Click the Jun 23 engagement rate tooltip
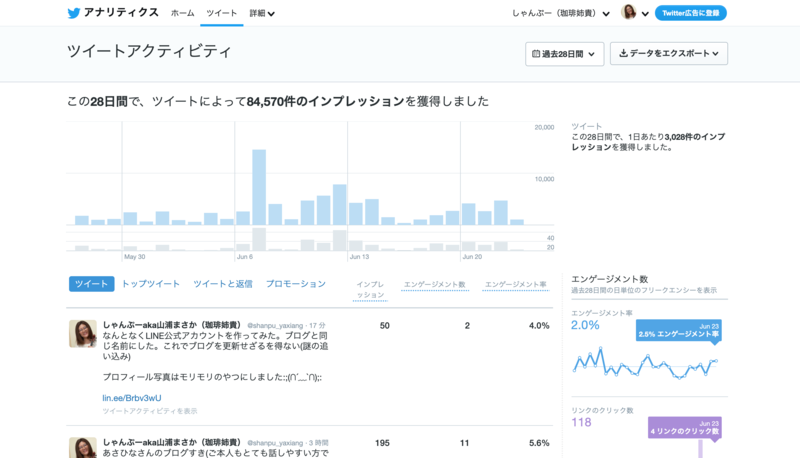The height and width of the screenshot is (458, 800). pos(679,330)
